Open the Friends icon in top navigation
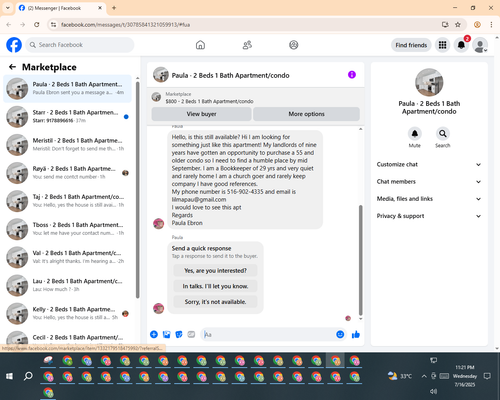Image resolution: width=500 pixels, height=400 pixels. (247, 45)
